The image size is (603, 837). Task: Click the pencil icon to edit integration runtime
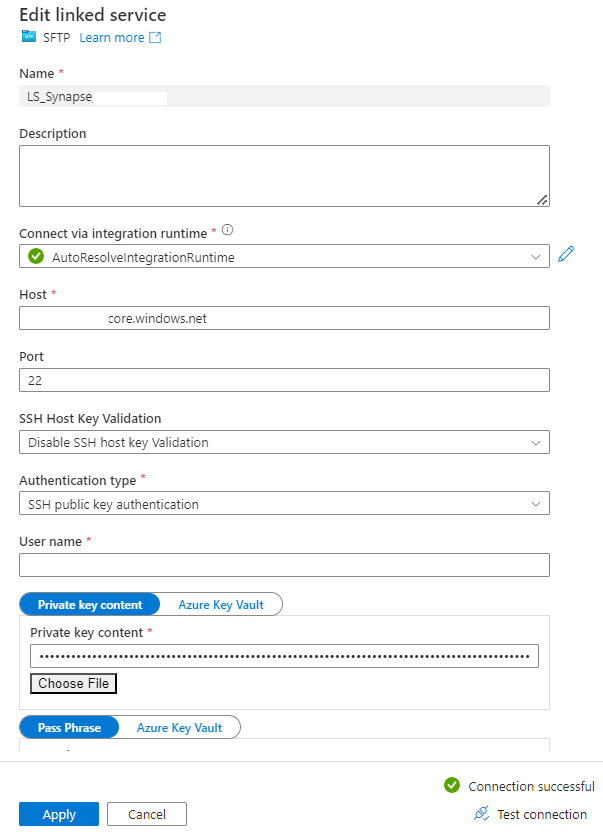(566, 255)
